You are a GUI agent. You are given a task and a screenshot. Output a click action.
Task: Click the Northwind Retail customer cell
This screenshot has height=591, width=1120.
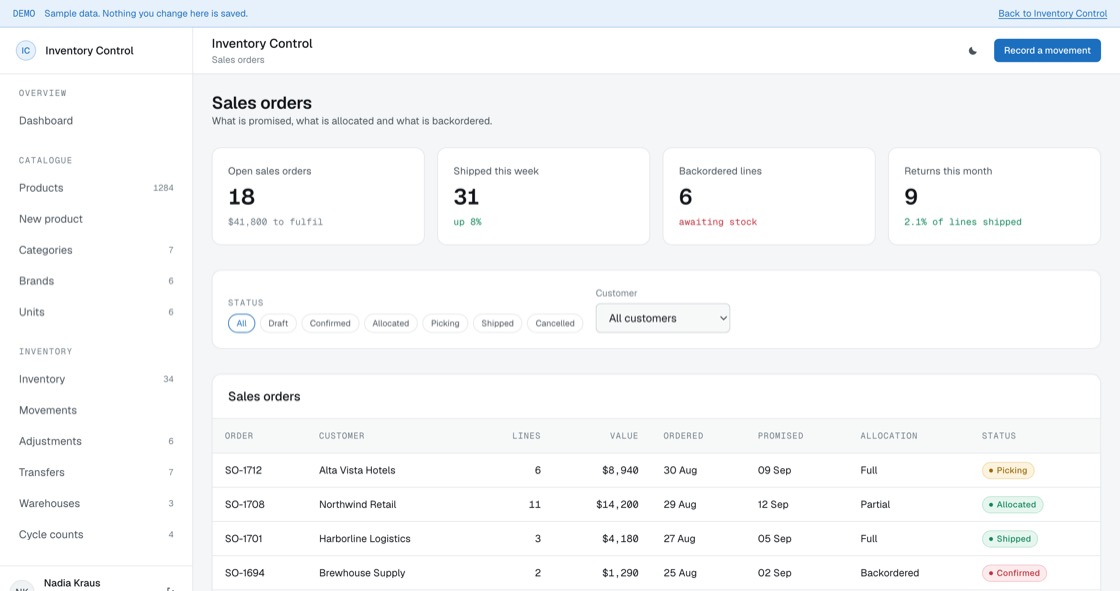(358, 505)
